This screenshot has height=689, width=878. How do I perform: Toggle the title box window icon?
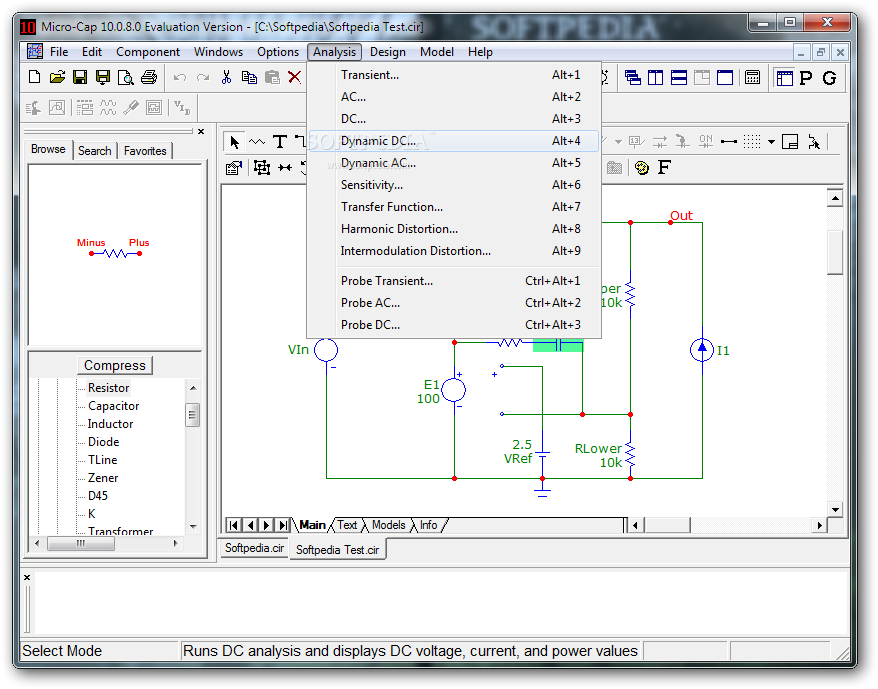790,142
